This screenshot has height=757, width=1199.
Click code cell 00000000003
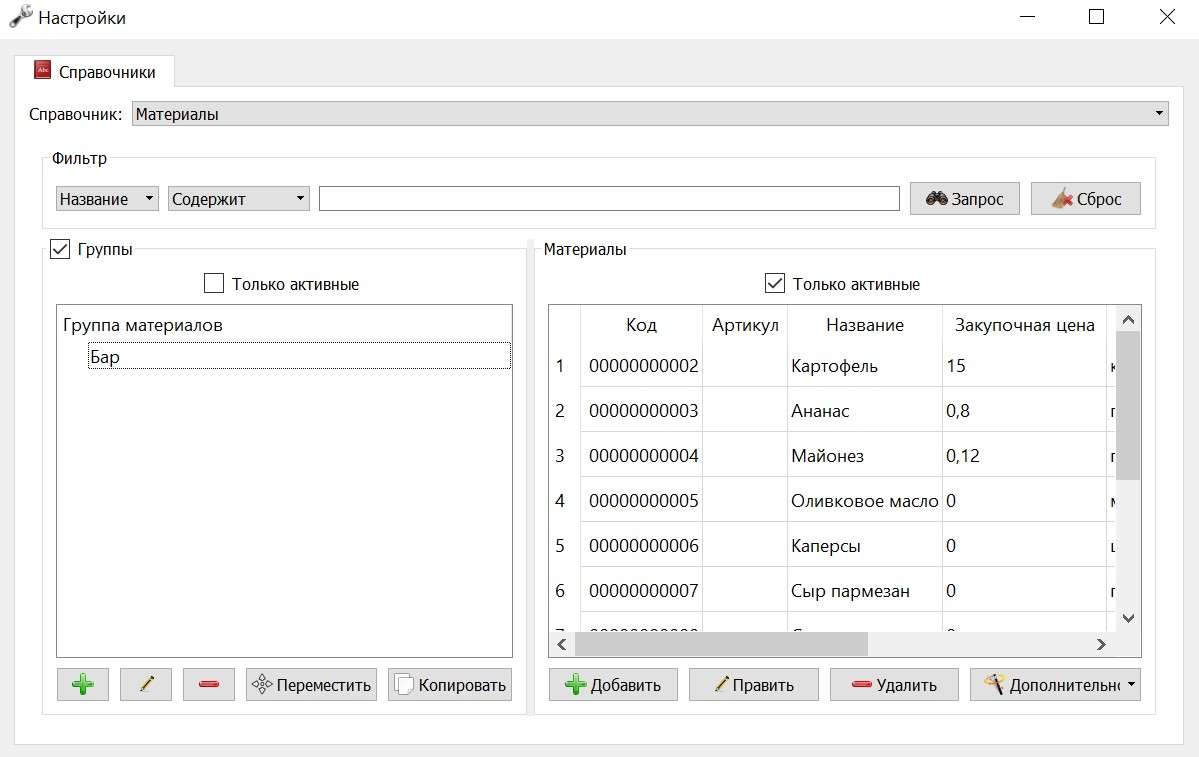(x=642, y=411)
